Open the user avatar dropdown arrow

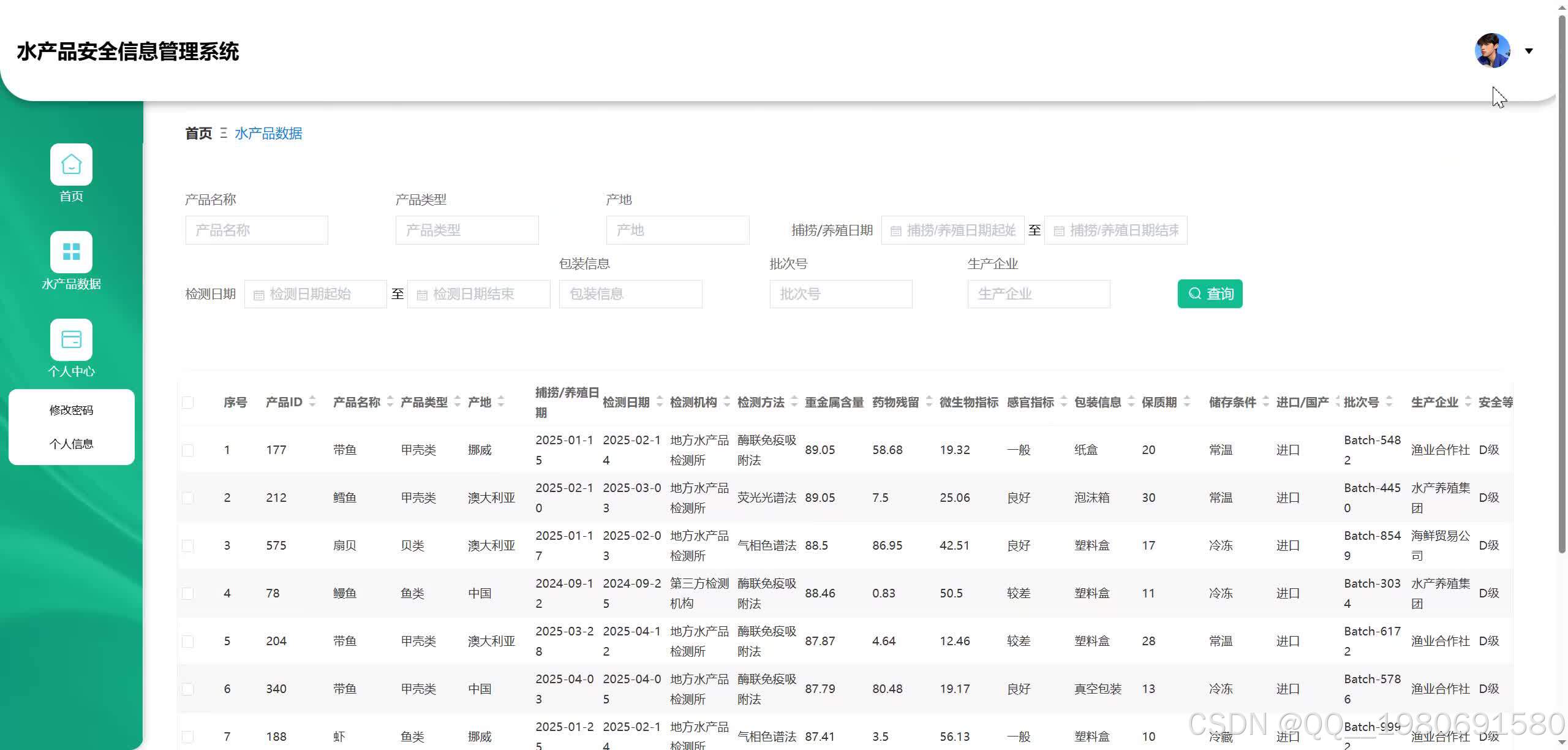pyautogui.click(x=1529, y=51)
